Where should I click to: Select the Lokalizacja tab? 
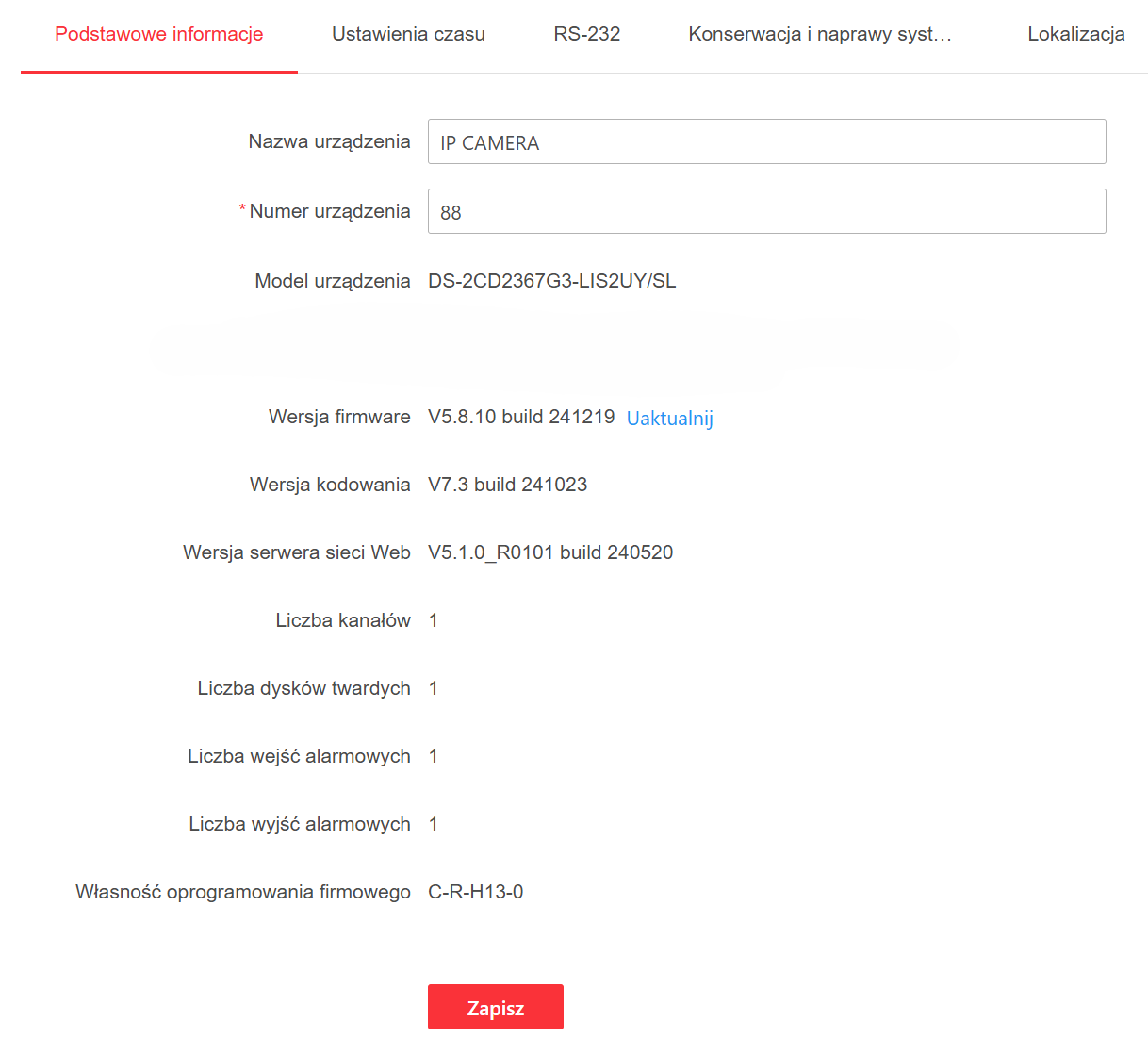[x=1075, y=35]
